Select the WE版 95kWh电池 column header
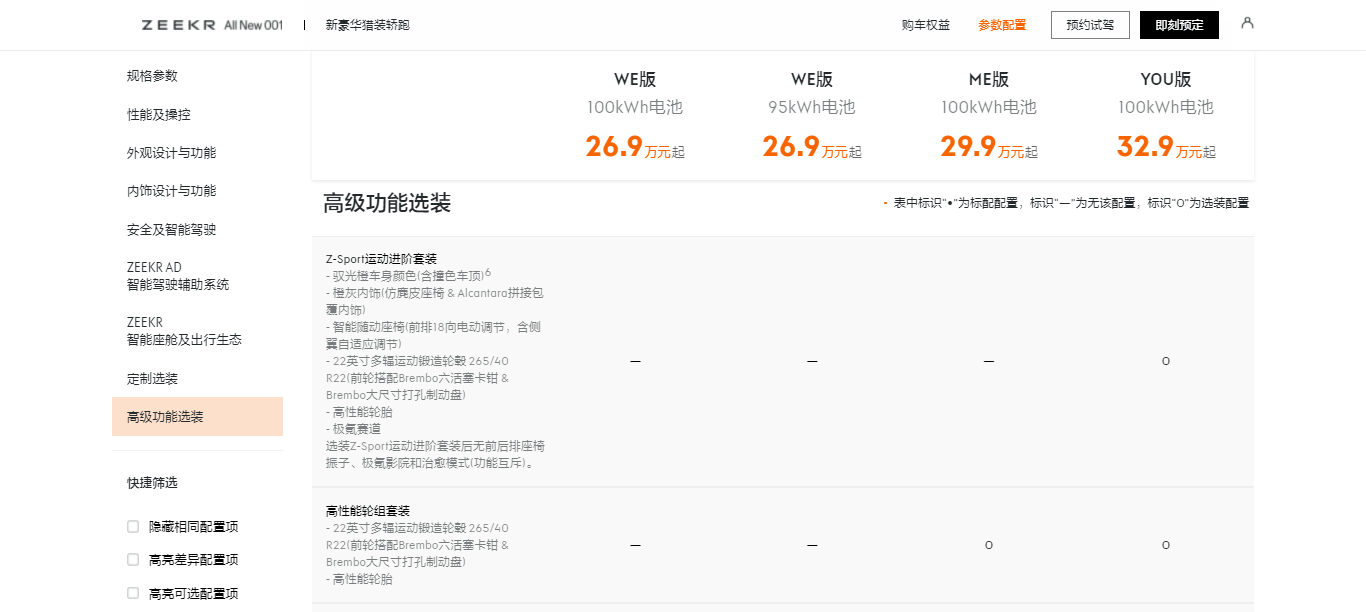The image size is (1366, 612). (812, 92)
